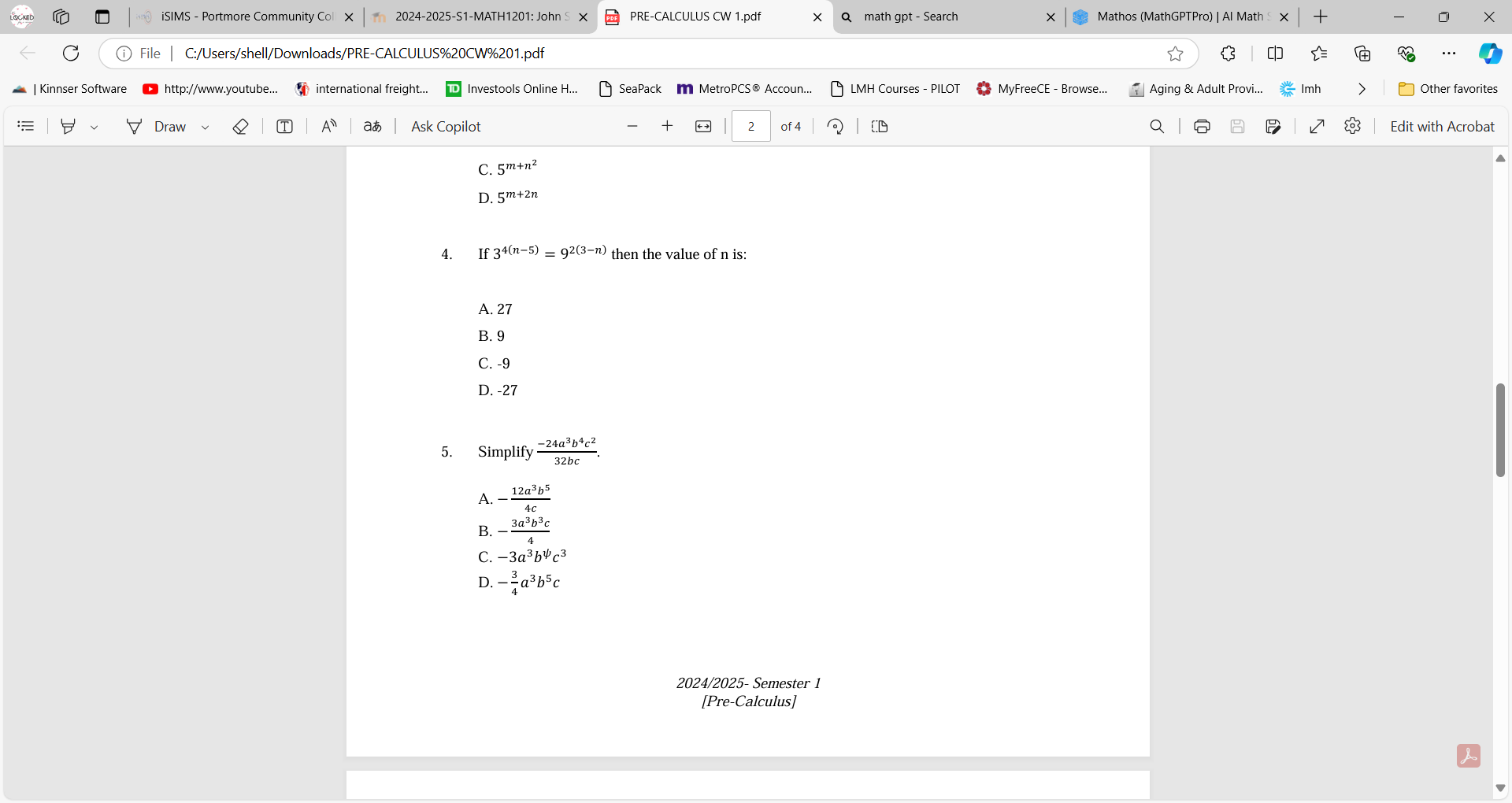Screen dimensions: 1512x803
Task: Open the youtube bookmark
Action: point(210,89)
